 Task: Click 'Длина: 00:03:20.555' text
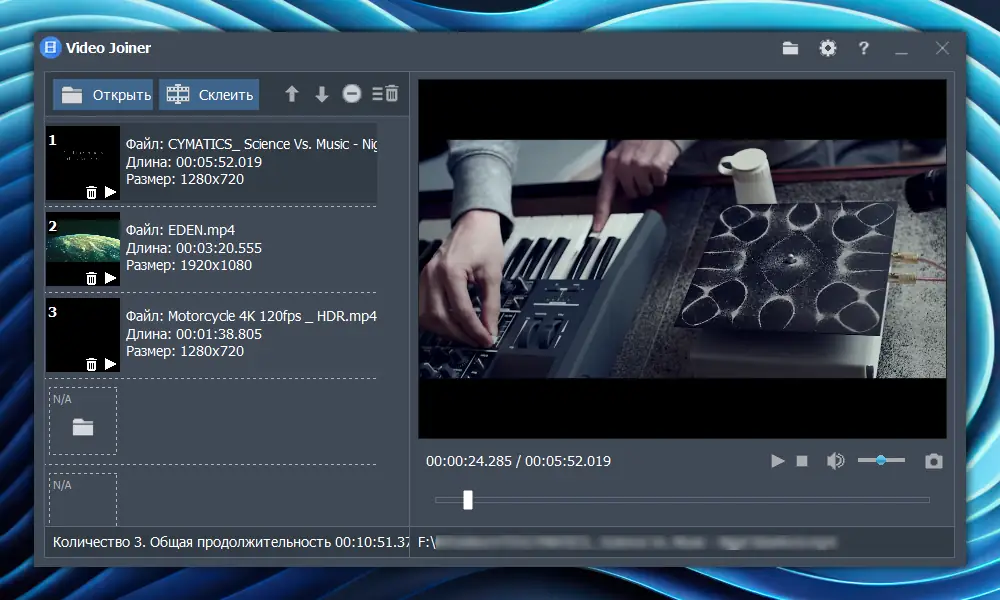point(194,248)
